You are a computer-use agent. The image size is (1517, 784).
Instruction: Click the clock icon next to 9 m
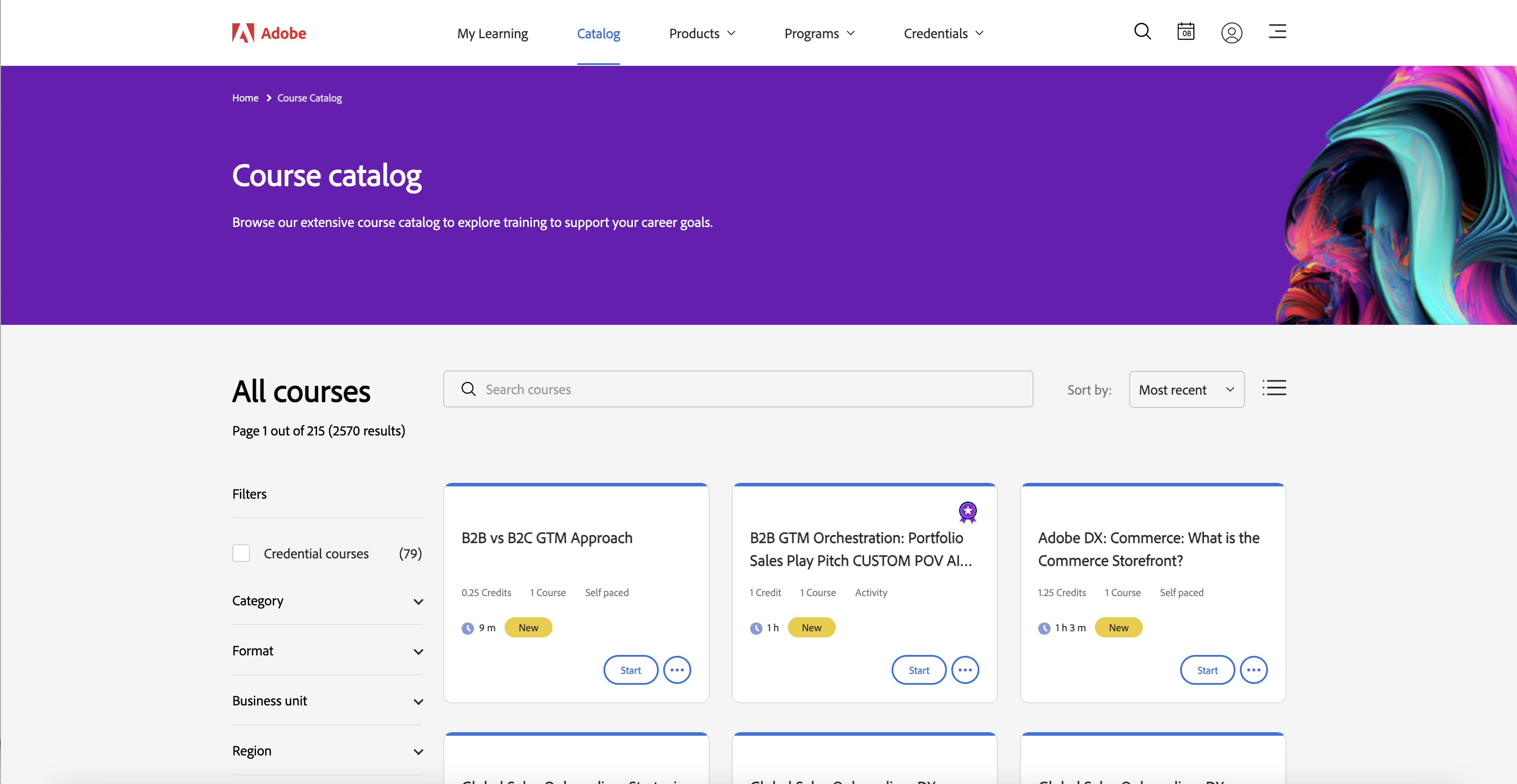(468, 628)
